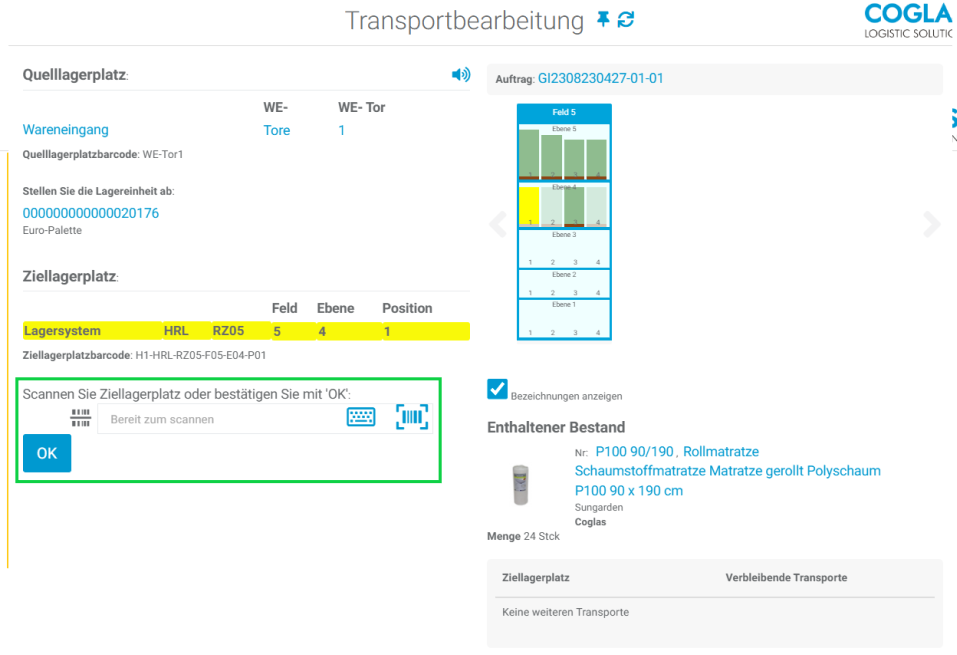Go to next rack field arrow
The height and width of the screenshot is (655, 957).
[932, 225]
